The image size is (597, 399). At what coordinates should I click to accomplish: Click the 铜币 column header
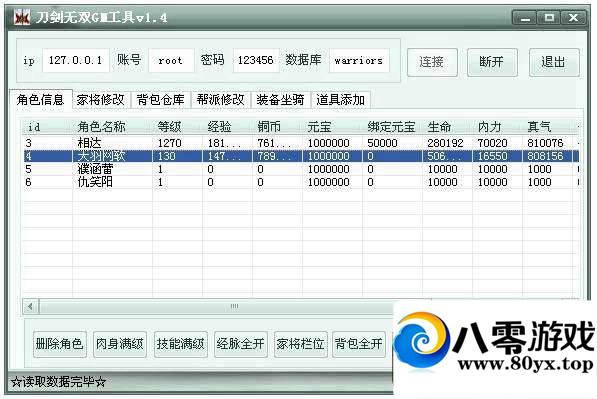click(x=277, y=127)
